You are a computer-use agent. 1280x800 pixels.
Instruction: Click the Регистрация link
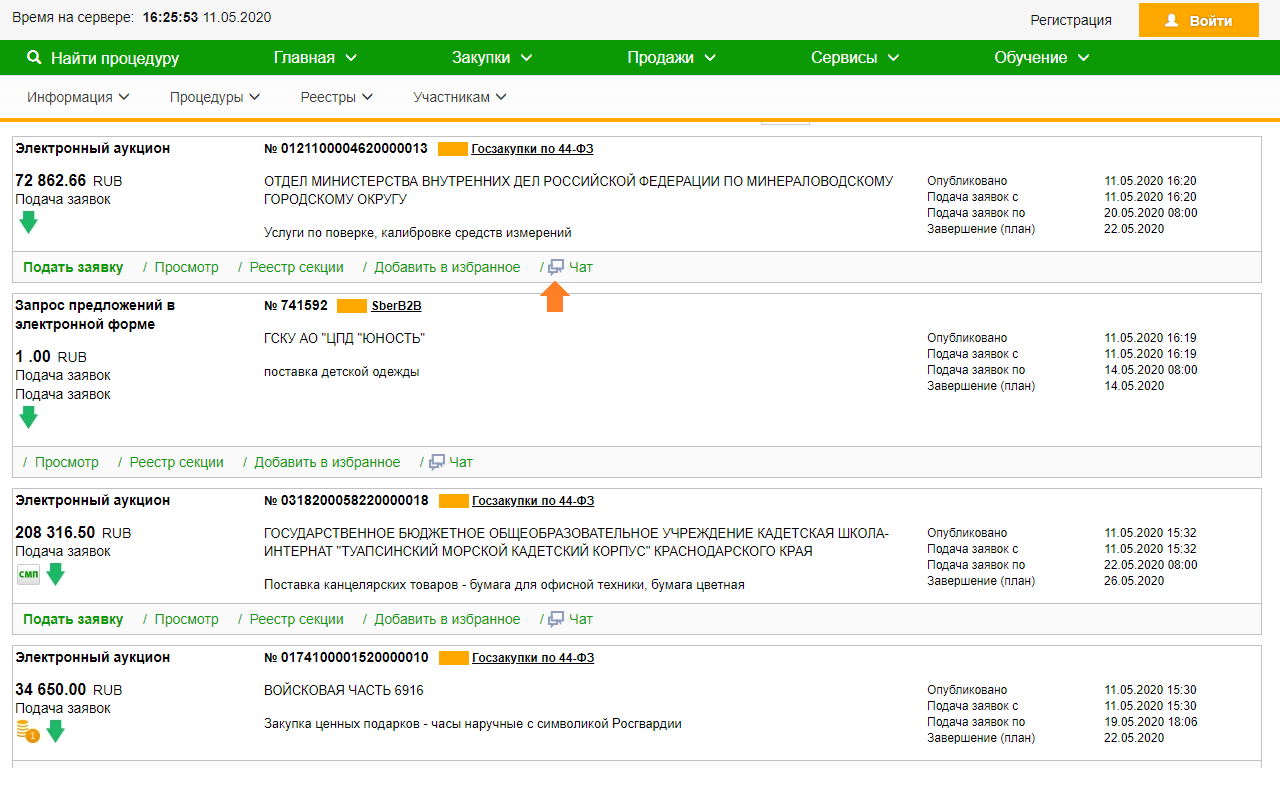click(x=1071, y=20)
